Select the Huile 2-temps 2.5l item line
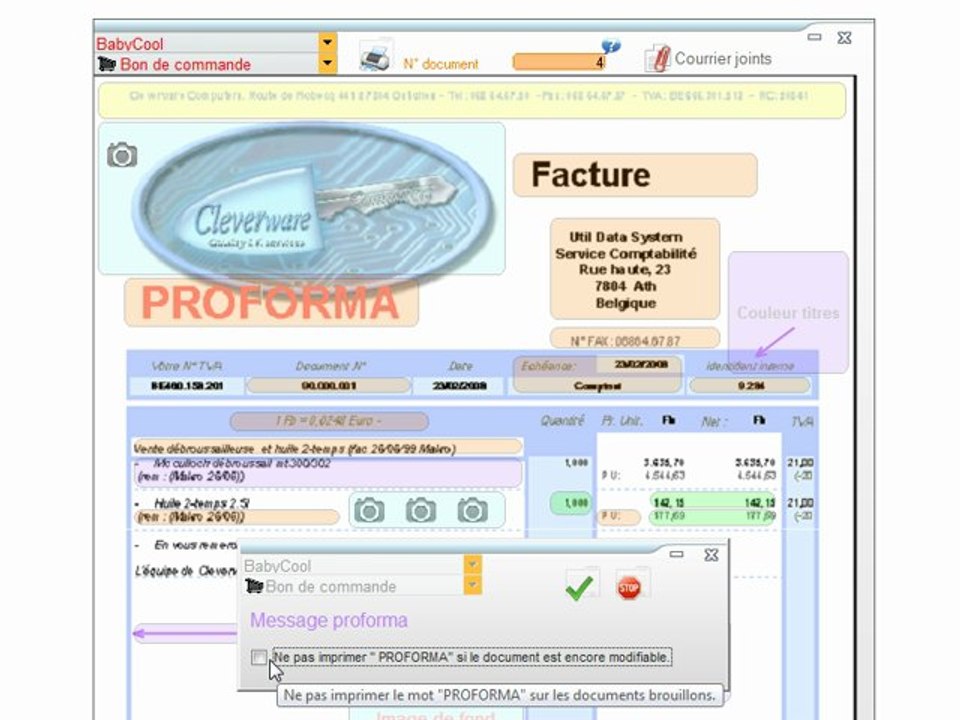 click(x=202, y=503)
